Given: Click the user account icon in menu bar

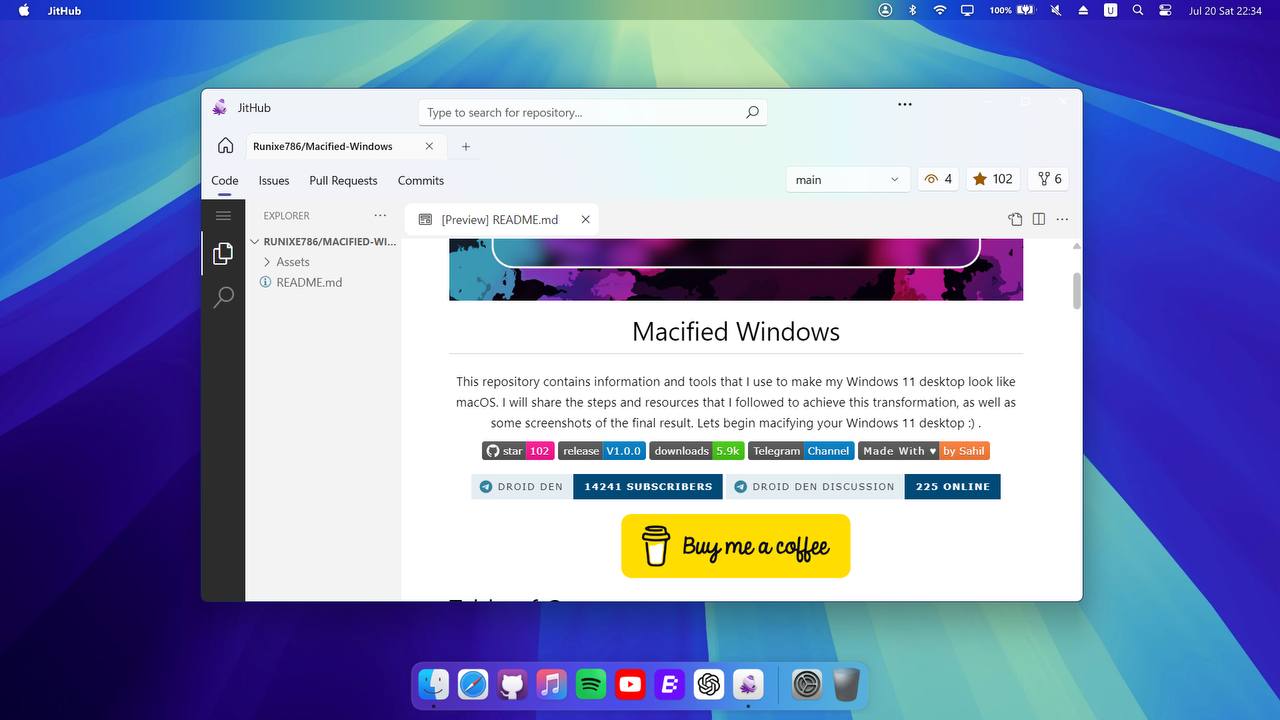Looking at the screenshot, I should 885,10.
